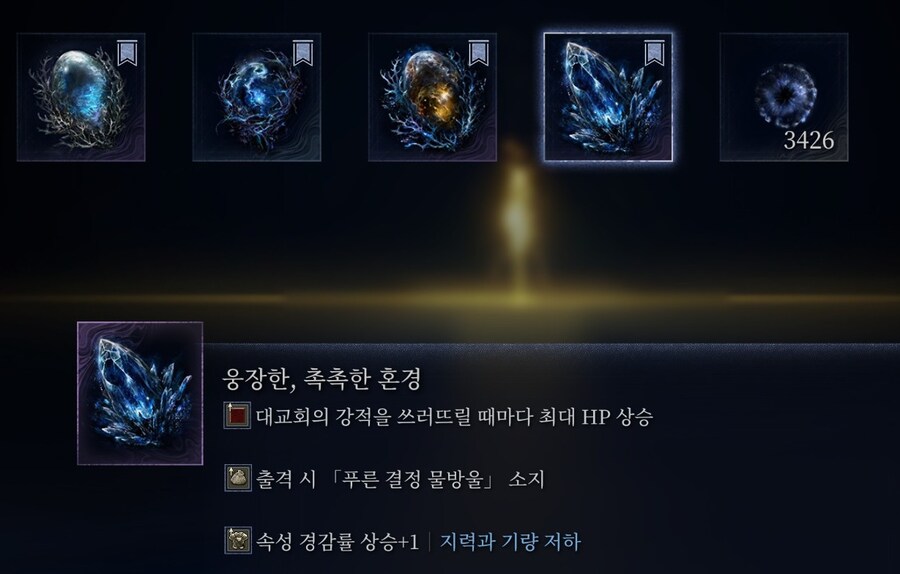Toggle the bookmark flag on the swirling blue orb relic
Image resolution: width=900 pixels, height=574 pixels.
pos(303,53)
